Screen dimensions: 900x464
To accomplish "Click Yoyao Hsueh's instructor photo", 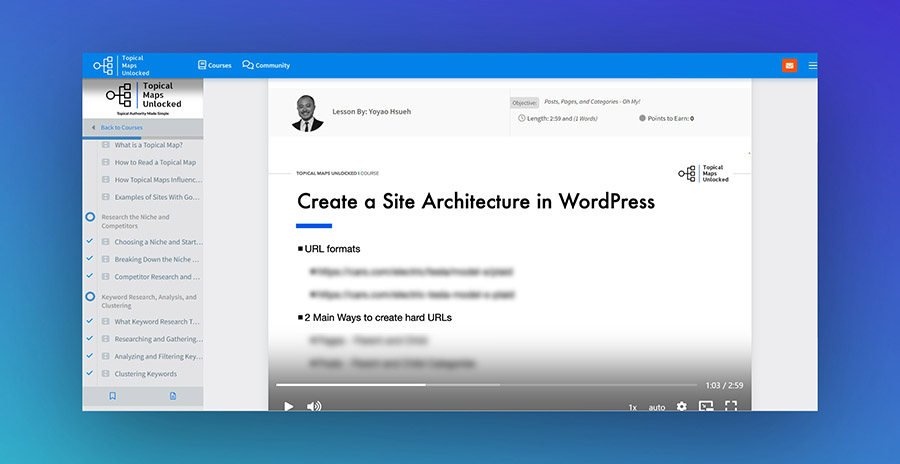I will [307, 113].
